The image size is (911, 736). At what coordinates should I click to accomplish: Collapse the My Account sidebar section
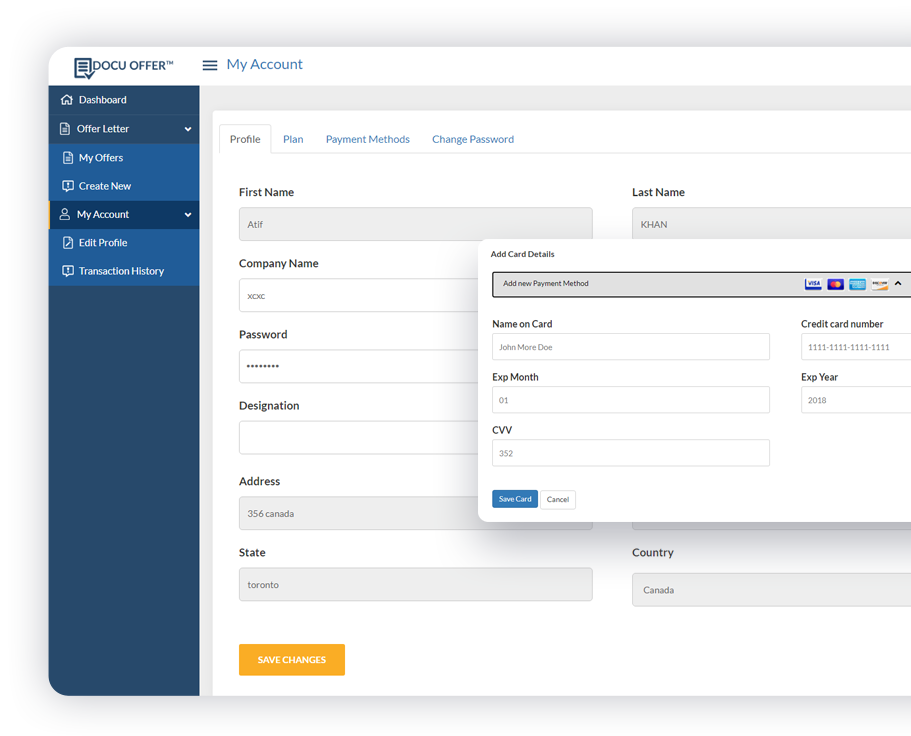coord(188,215)
